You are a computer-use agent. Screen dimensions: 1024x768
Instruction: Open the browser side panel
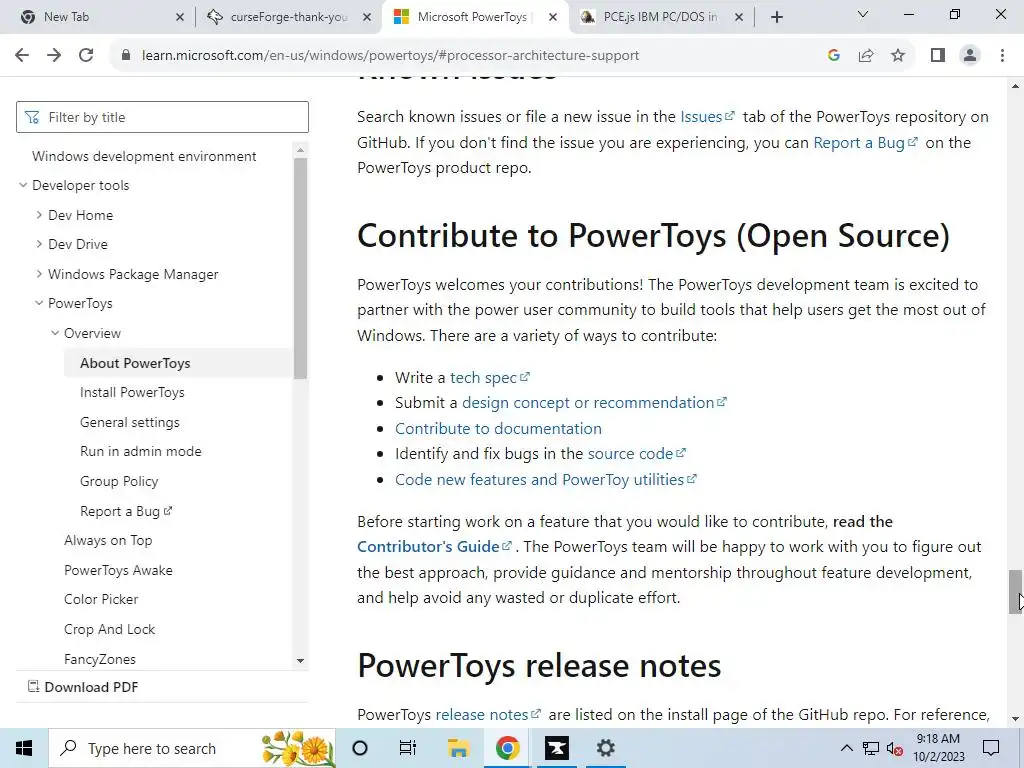click(x=938, y=56)
